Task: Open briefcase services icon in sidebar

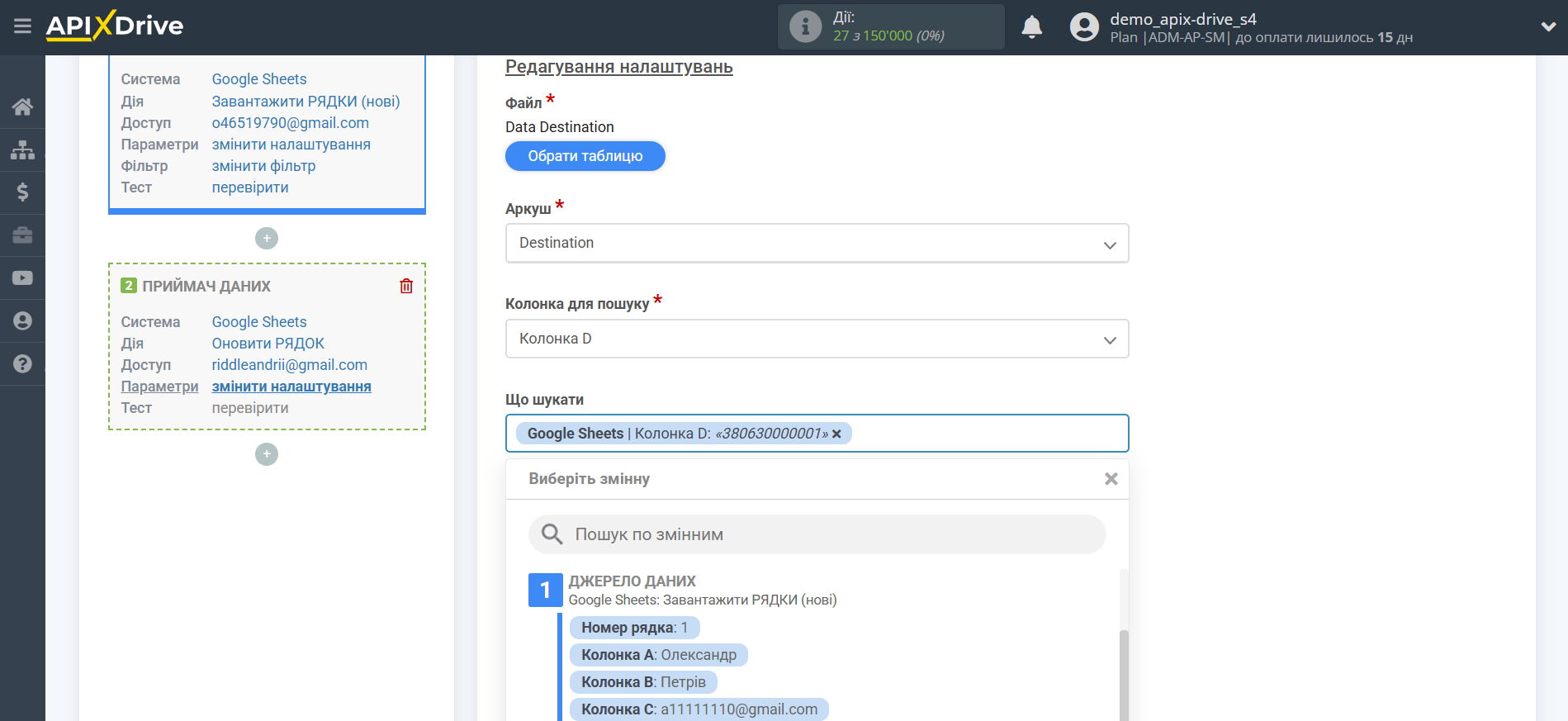Action: pyautogui.click(x=22, y=235)
